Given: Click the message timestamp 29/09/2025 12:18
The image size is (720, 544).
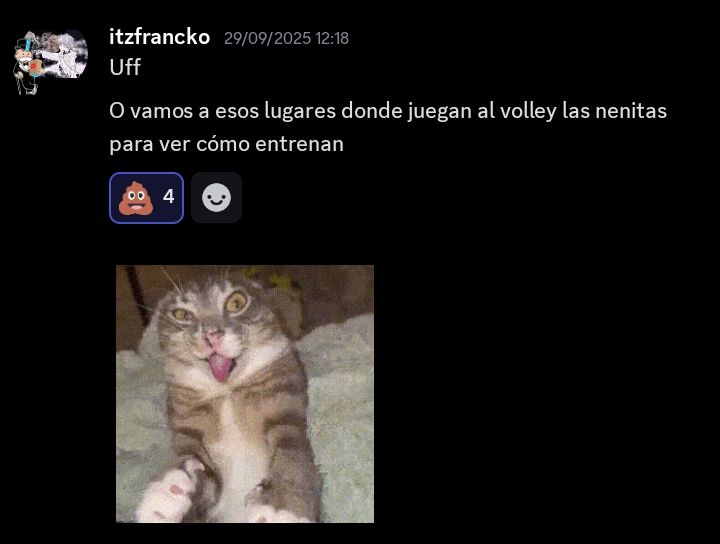Looking at the screenshot, I should click(286, 38).
